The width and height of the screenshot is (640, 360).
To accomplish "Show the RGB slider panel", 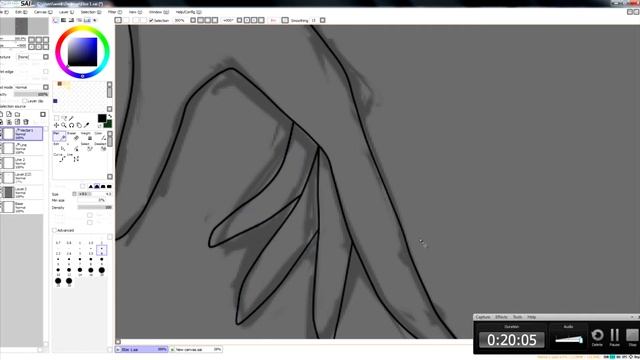I will coord(64,20).
